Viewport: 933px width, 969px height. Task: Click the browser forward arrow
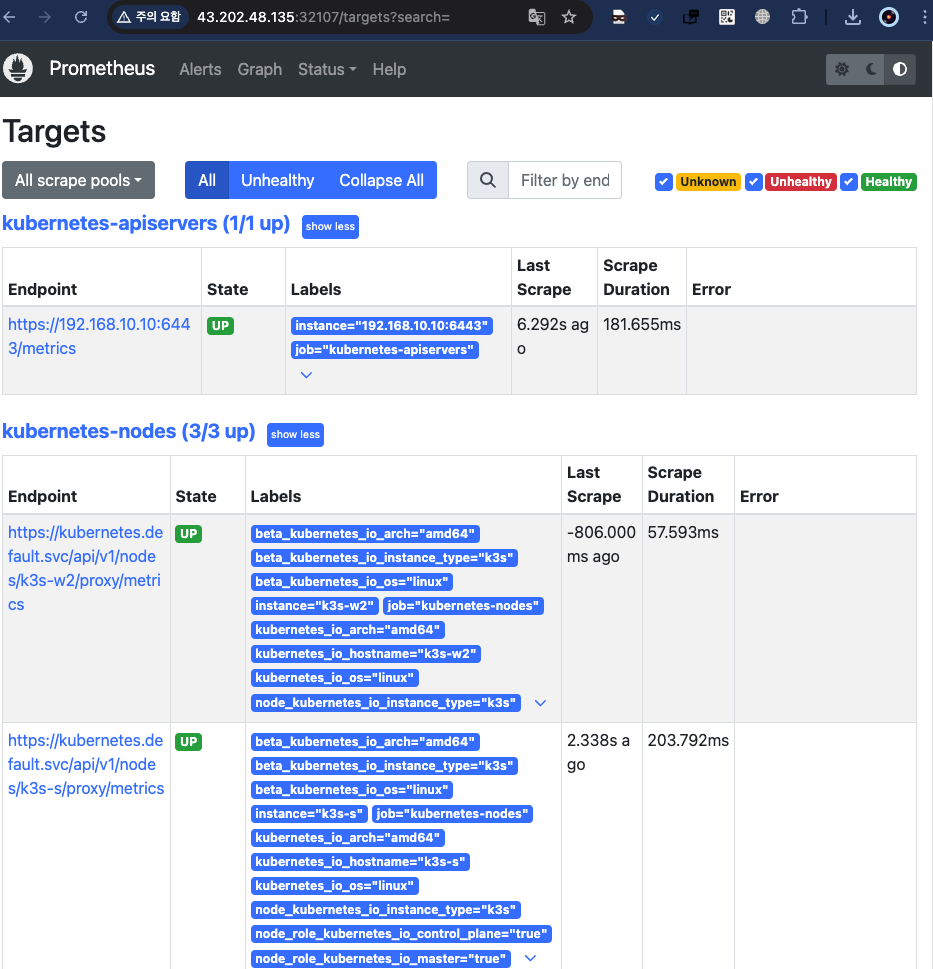point(44,17)
